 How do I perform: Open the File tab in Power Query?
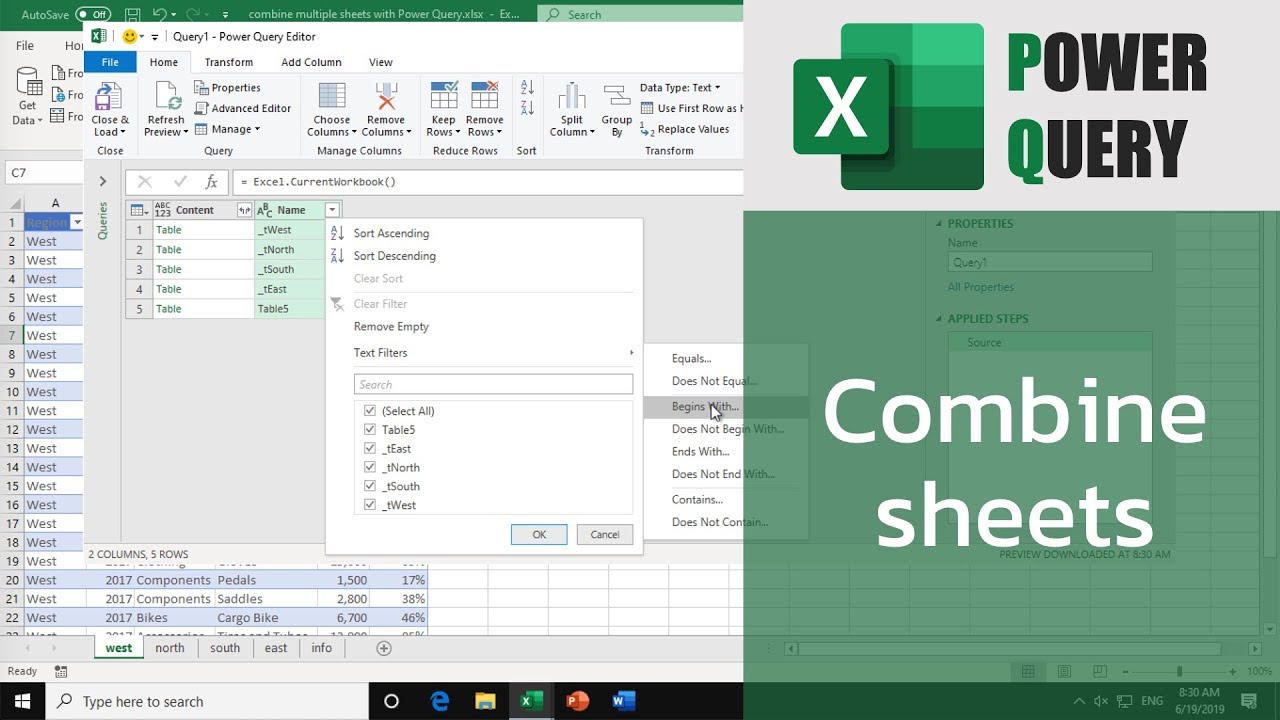click(110, 62)
